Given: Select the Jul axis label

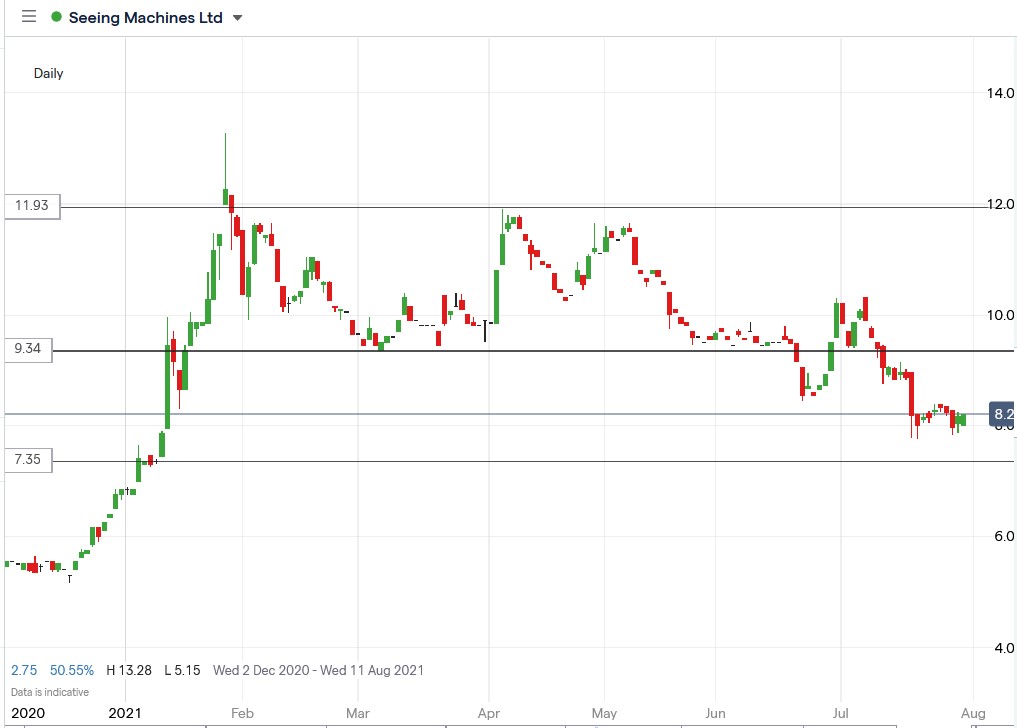Looking at the screenshot, I should pyautogui.click(x=839, y=713).
